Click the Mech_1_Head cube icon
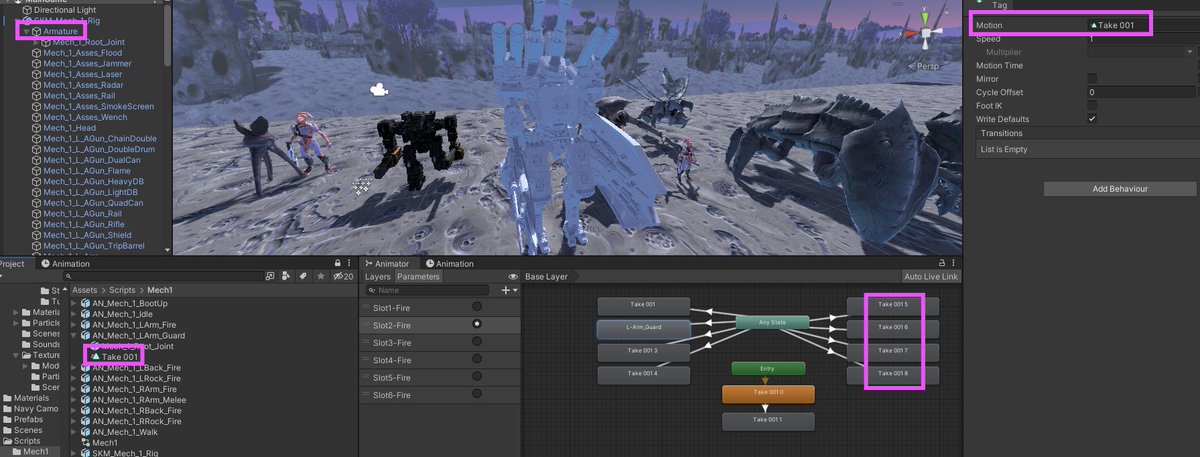 click(x=37, y=129)
